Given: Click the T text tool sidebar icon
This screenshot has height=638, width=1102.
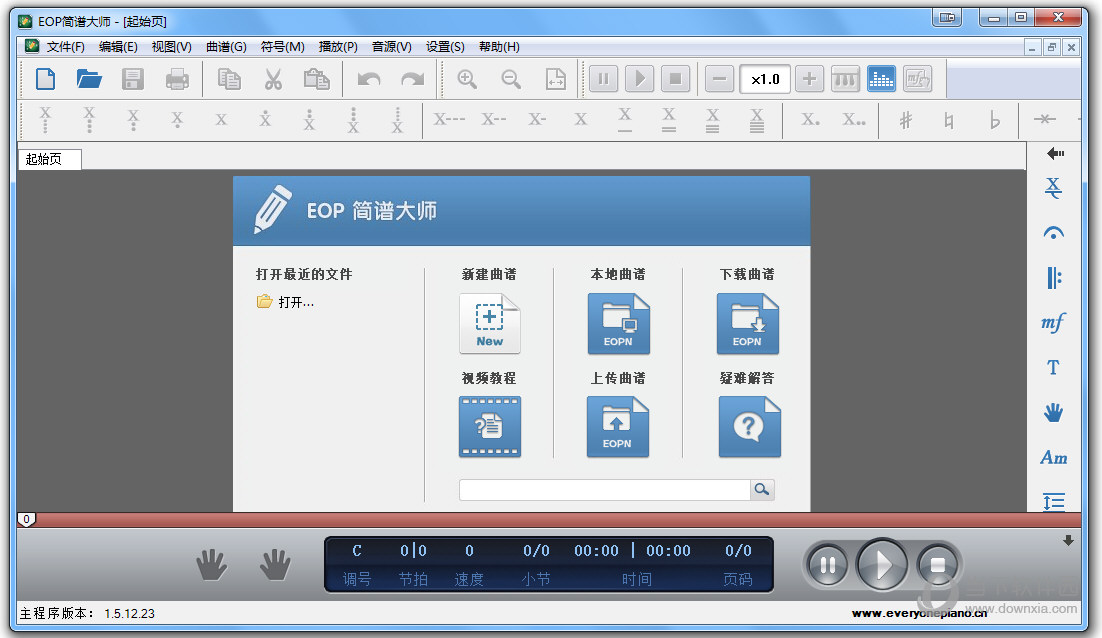Looking at the screenshot, I should [x=1053, y=367].
